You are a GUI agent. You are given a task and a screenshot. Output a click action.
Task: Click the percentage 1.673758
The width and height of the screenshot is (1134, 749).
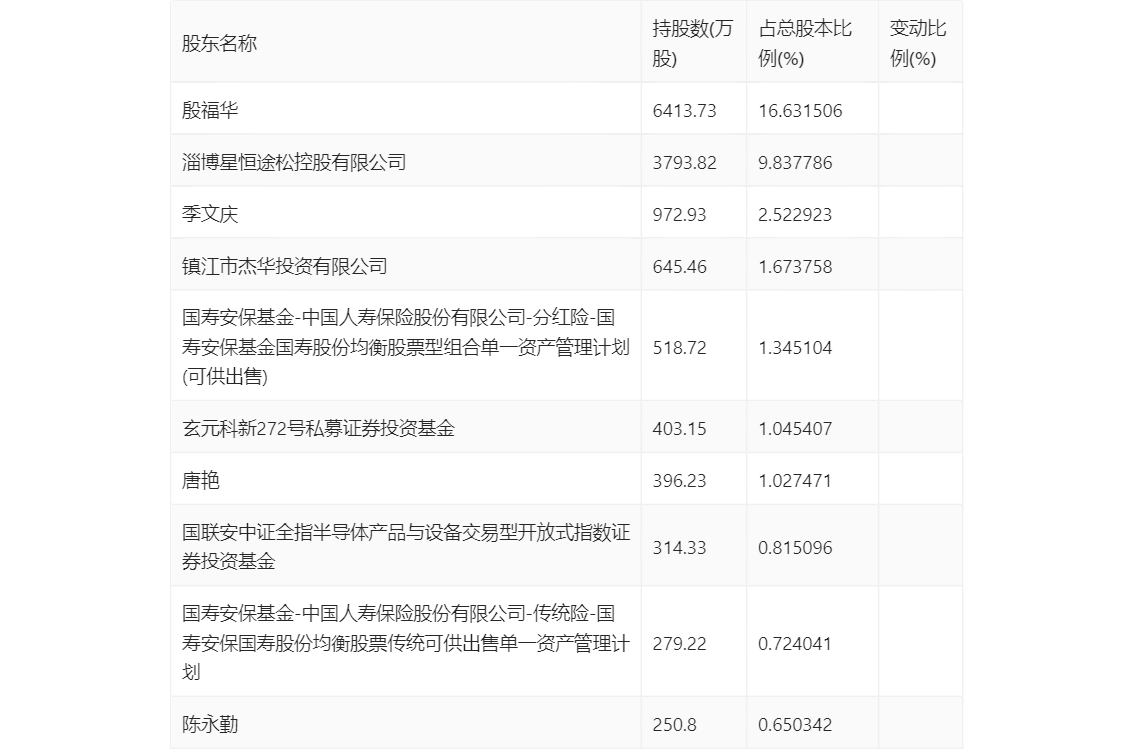[795, 267]
